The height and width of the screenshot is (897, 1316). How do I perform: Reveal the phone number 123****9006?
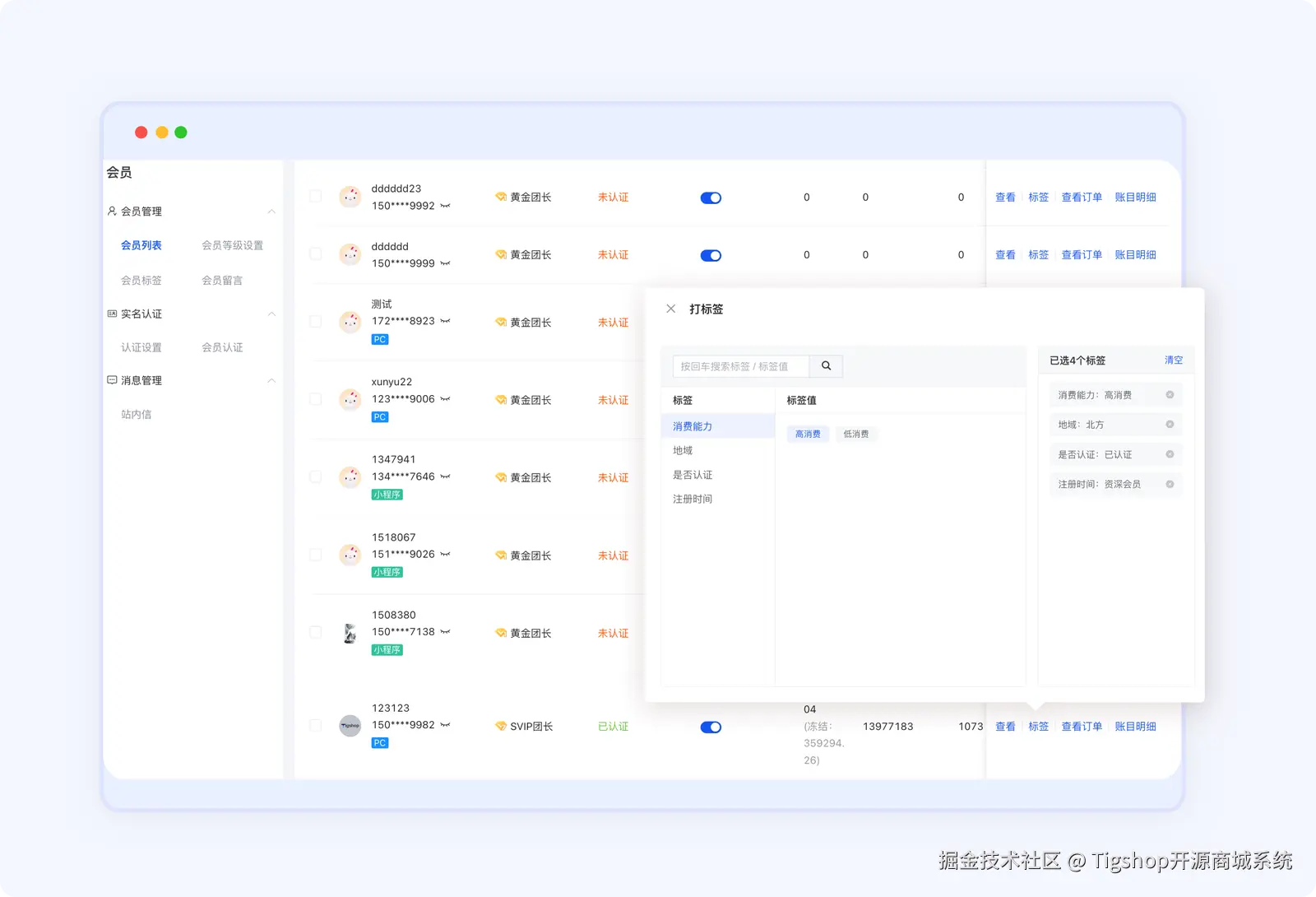[445, 399]
